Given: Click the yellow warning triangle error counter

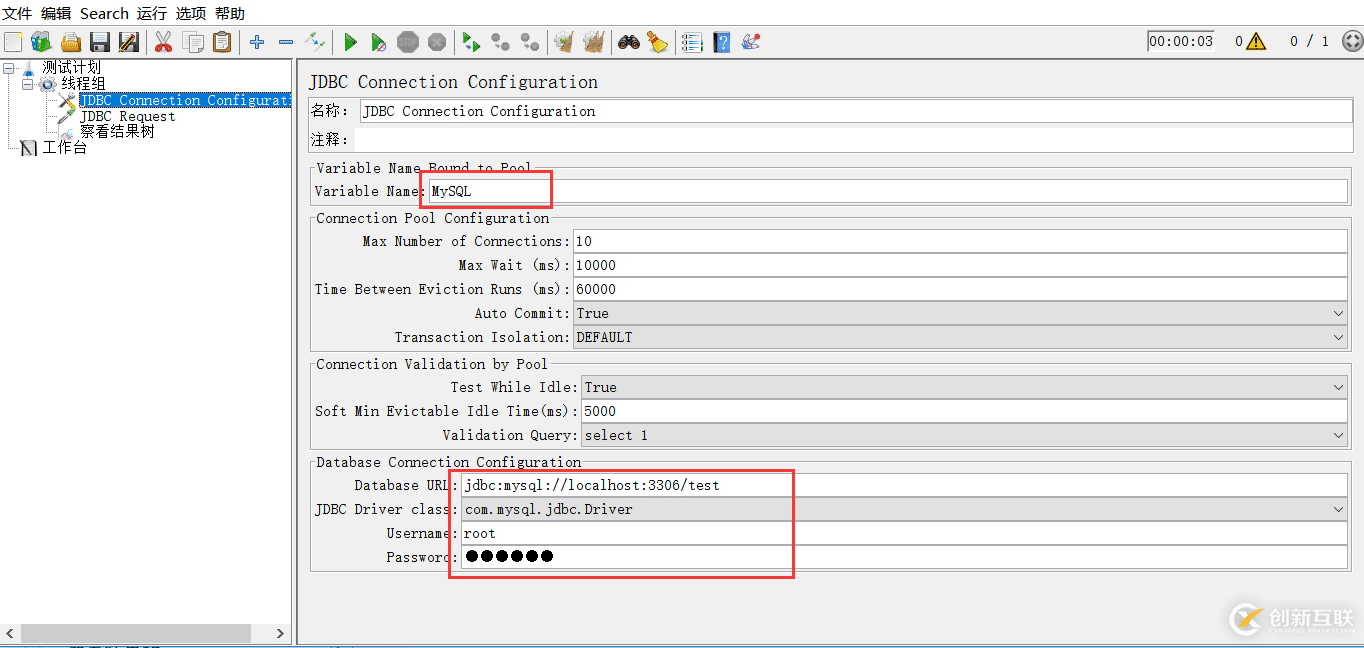Looking at the screenshot, I should pyautogui.click(x=1256, y=41).
